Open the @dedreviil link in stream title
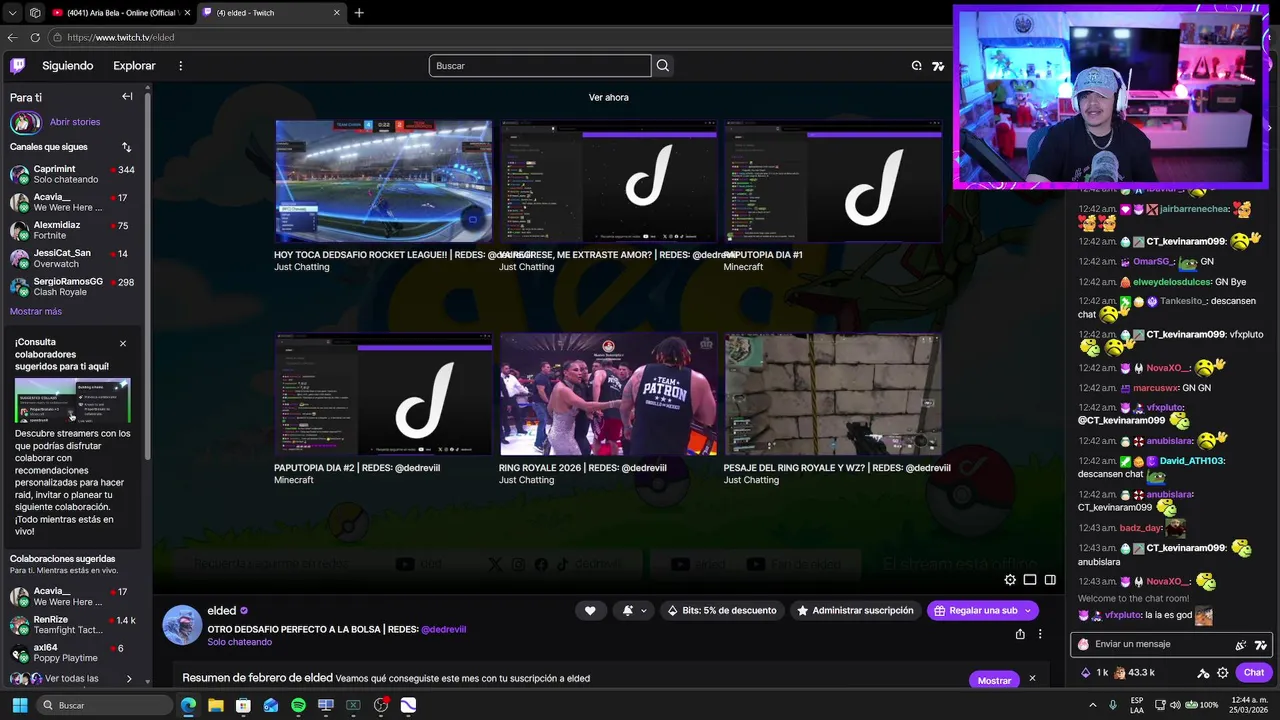 point(443,630)
